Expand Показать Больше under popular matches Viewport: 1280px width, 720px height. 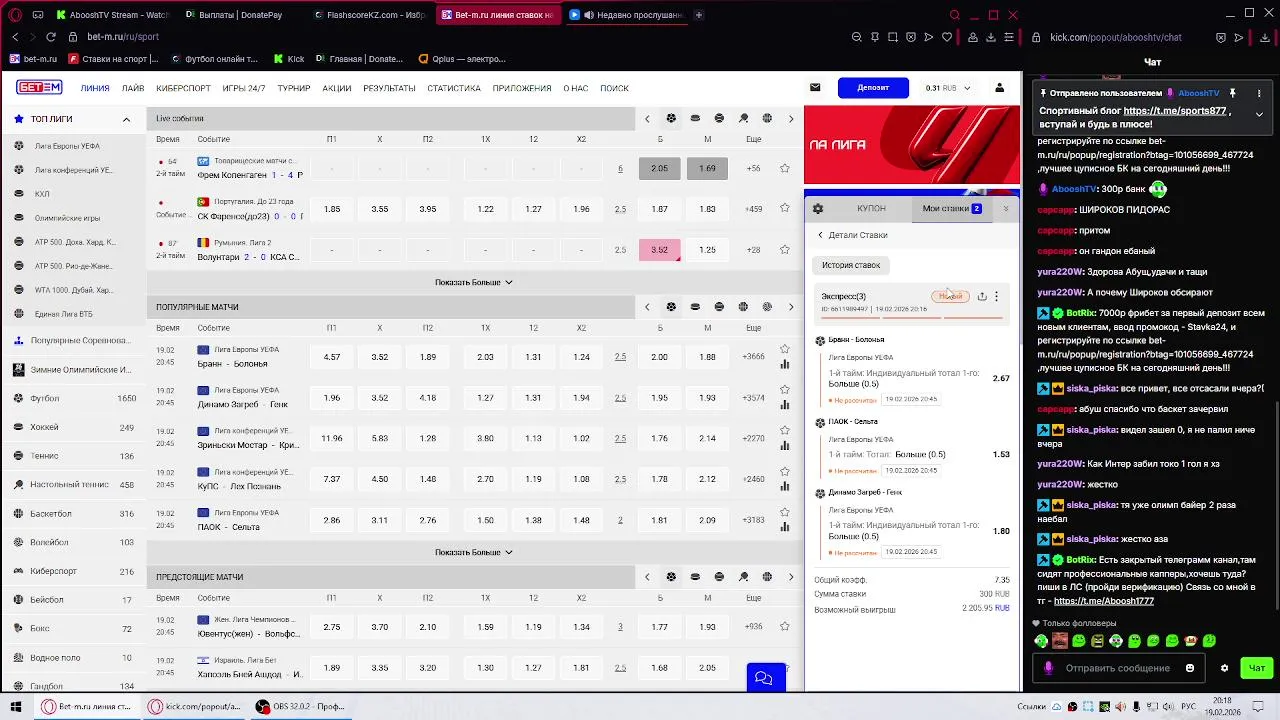tap(473, 552)
